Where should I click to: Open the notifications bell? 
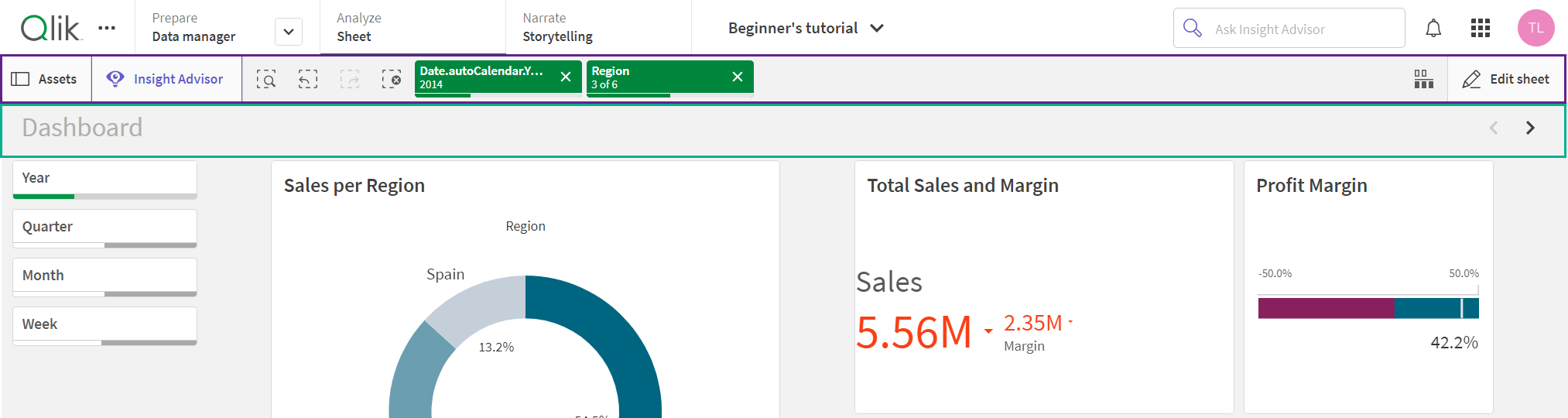pyautogui.click(x=1433, y=29)
